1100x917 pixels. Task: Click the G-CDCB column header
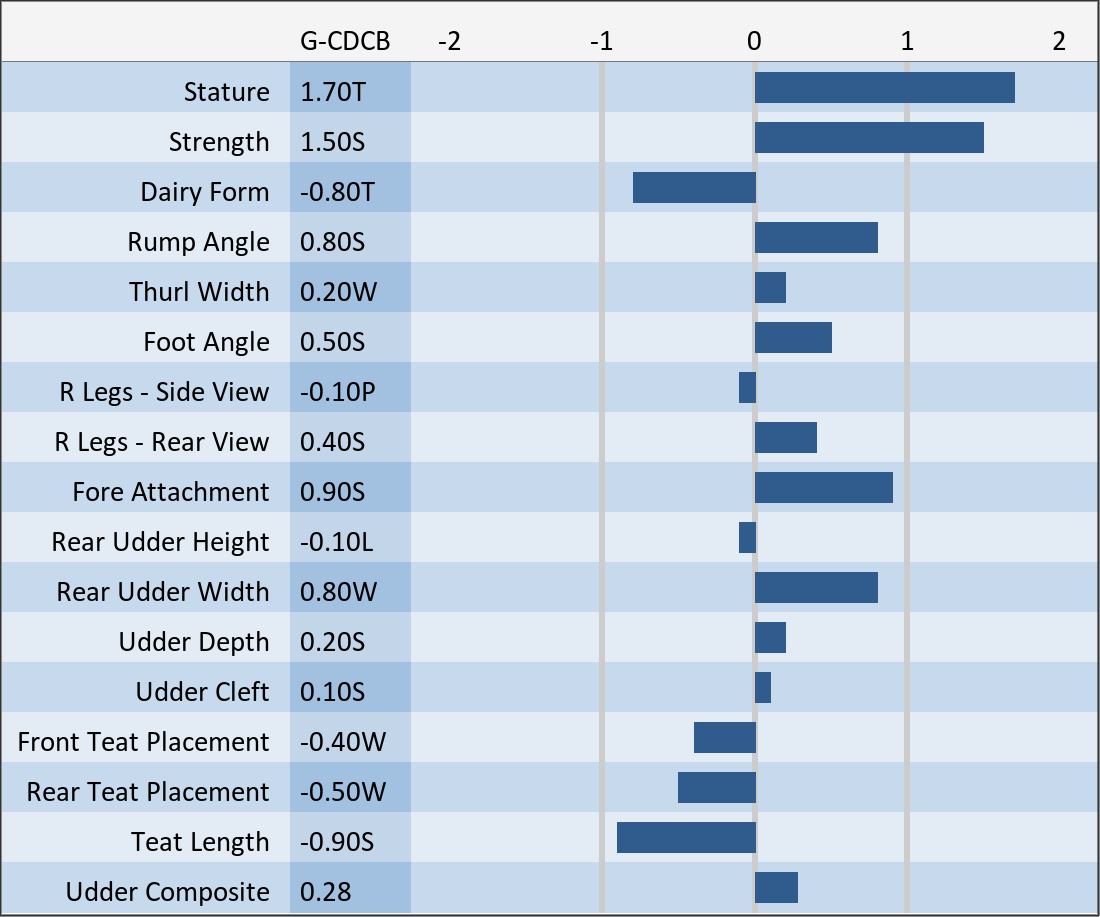tap(344, 41)
